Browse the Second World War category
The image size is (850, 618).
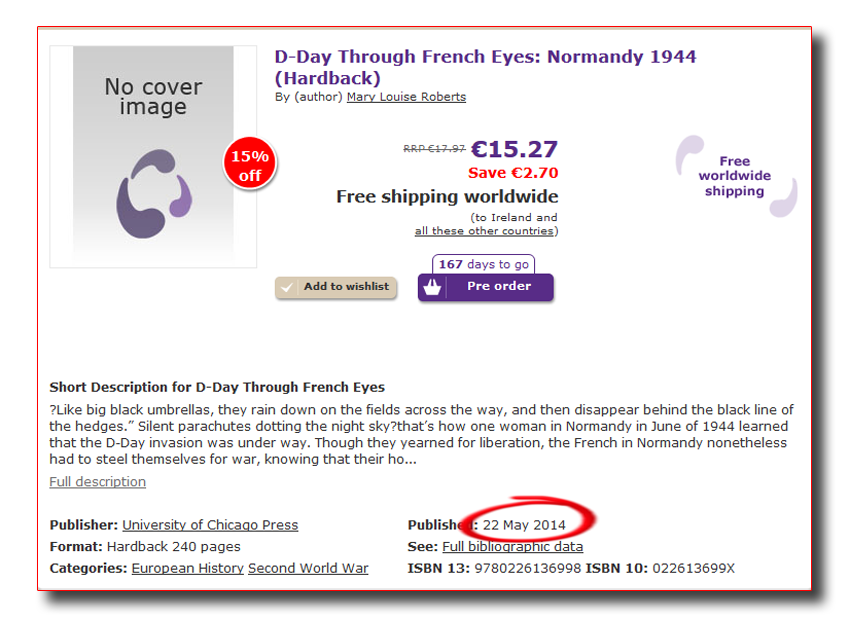click(x=308, y=569)
